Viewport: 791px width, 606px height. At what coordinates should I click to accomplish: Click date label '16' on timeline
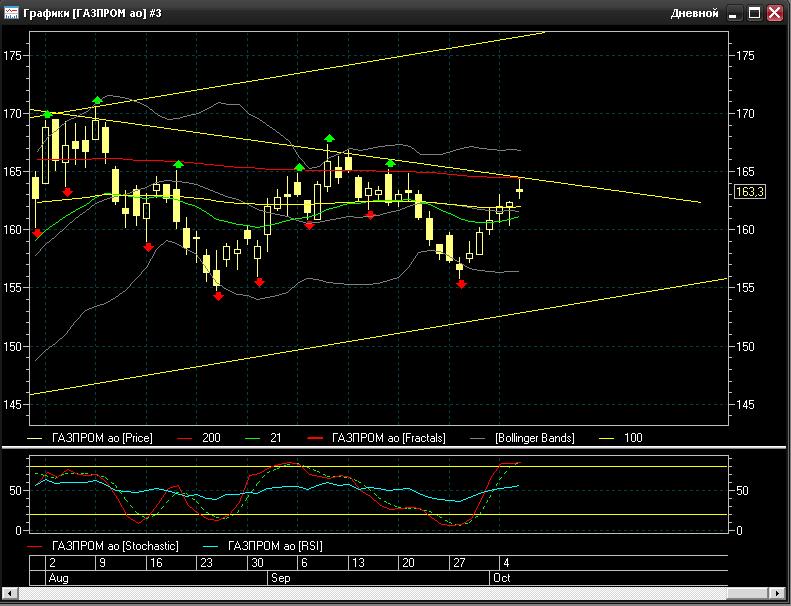[x=156, y=563]
